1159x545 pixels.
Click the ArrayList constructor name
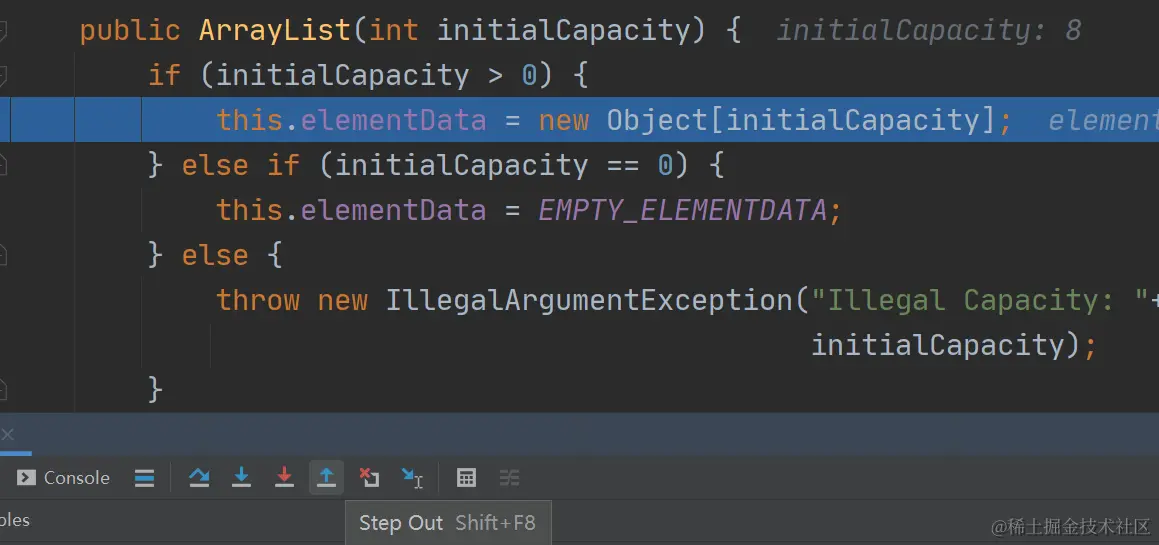pyautogui.click(x=275, y=30)
